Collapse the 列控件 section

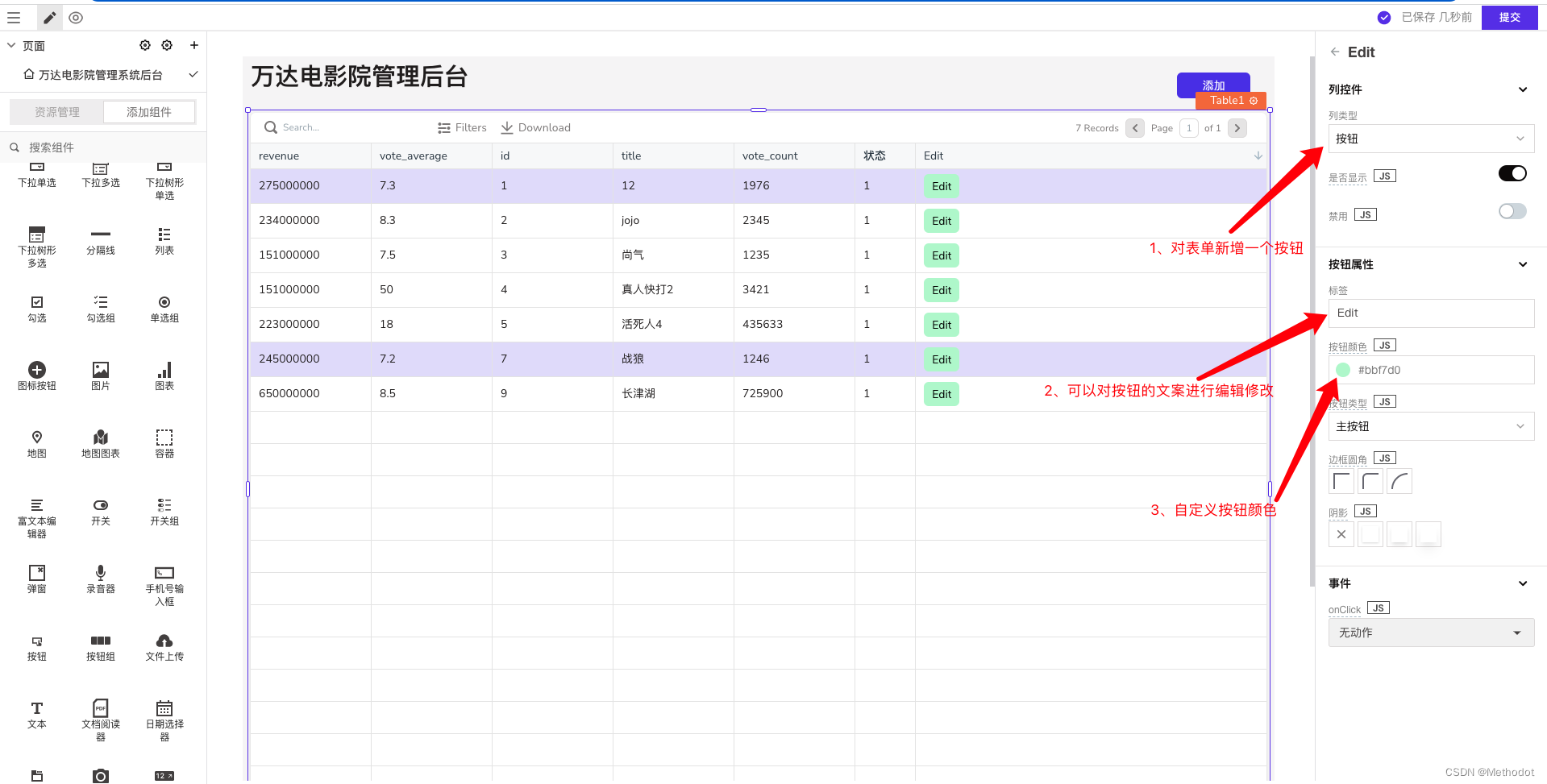(x=1523, y=89)
